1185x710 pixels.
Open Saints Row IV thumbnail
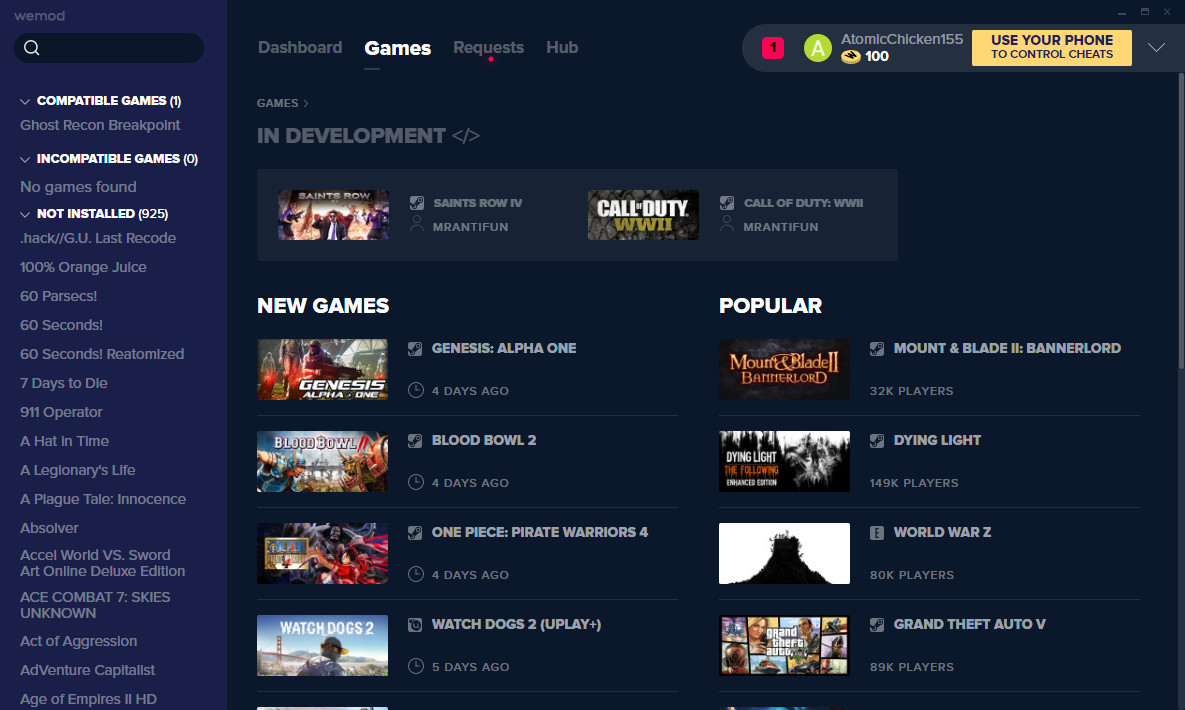[333, 215]
